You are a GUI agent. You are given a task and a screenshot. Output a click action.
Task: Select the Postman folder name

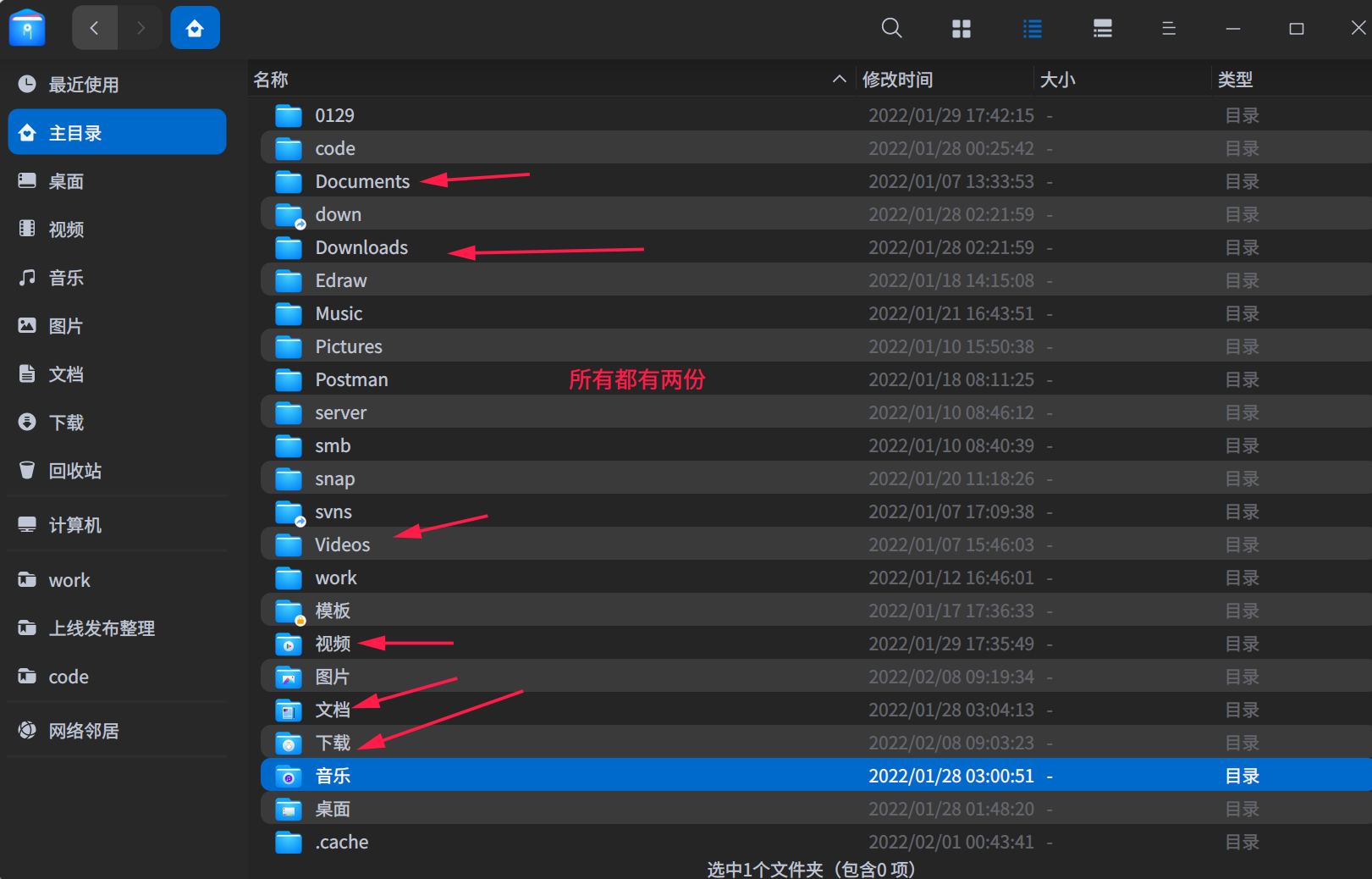[x=351, y=379]
